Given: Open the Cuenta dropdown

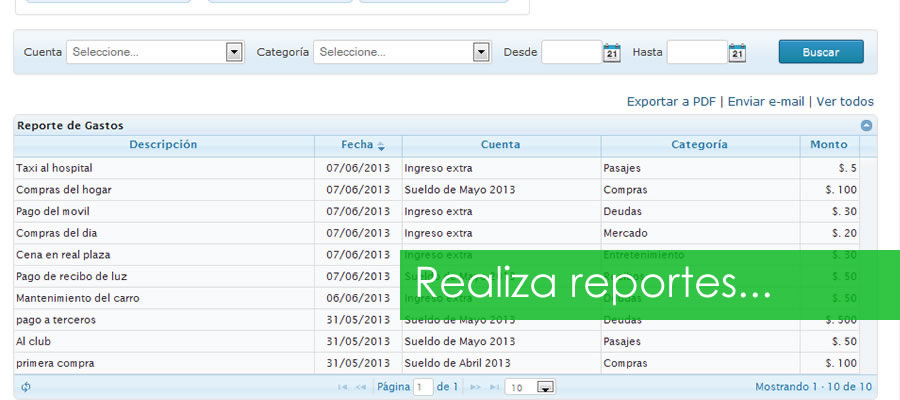Looking at the screenshot, I should 234,52.
